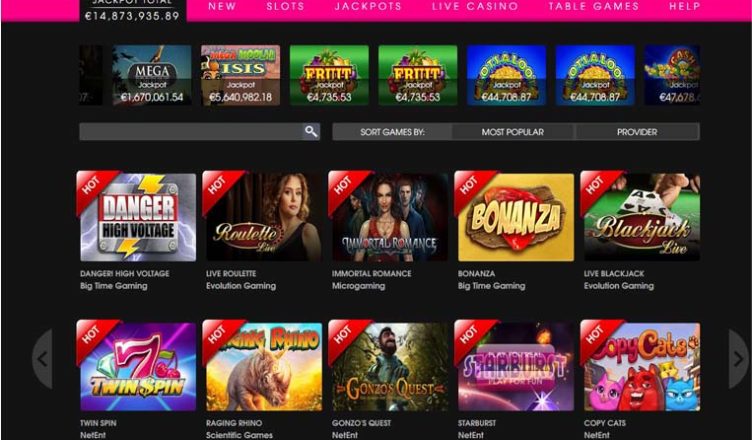Click the Help link

point(685,7)
